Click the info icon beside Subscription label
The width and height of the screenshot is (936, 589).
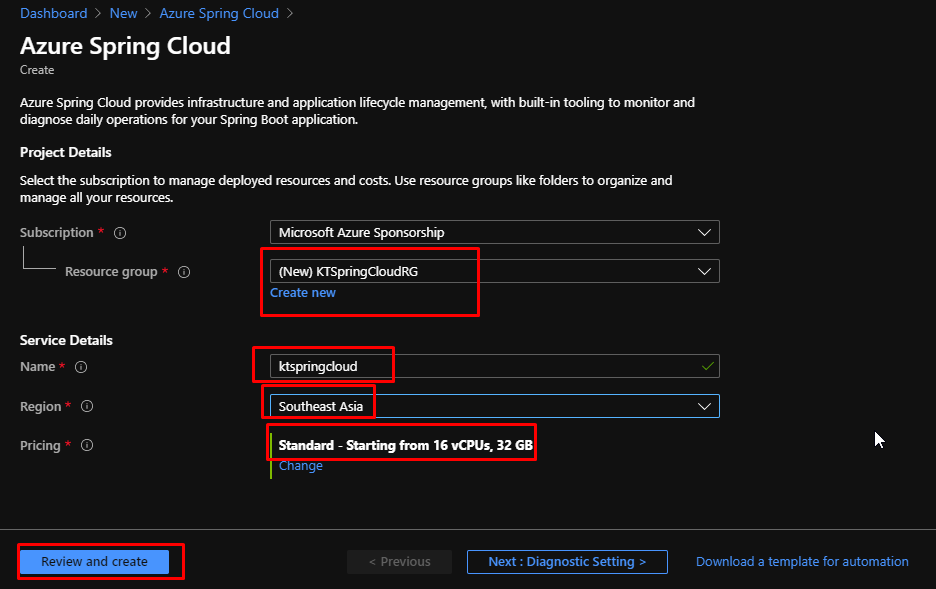point(120,233)
